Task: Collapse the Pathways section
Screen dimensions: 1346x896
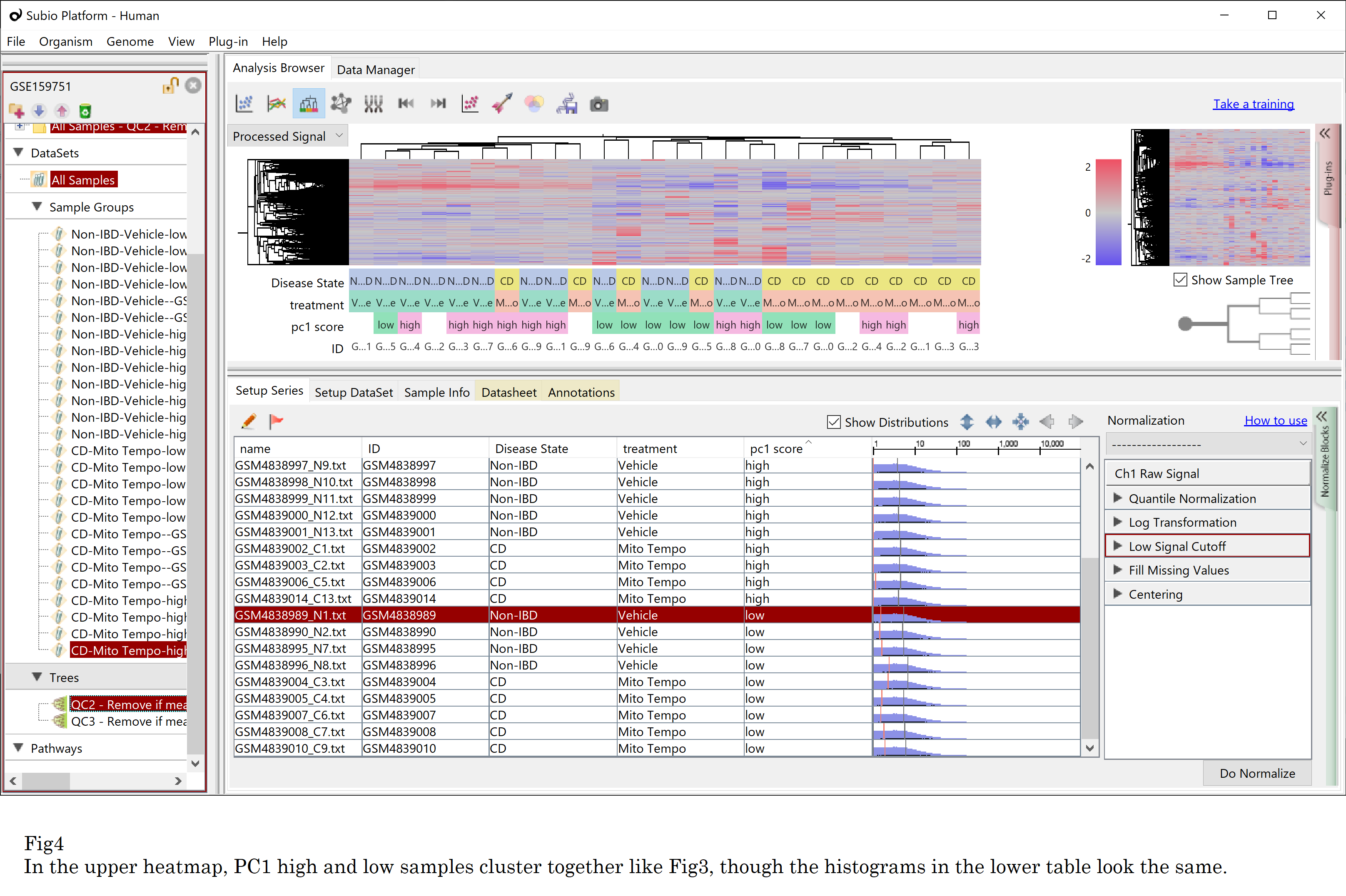Action: pyautogui.click(x=18, y=747)
